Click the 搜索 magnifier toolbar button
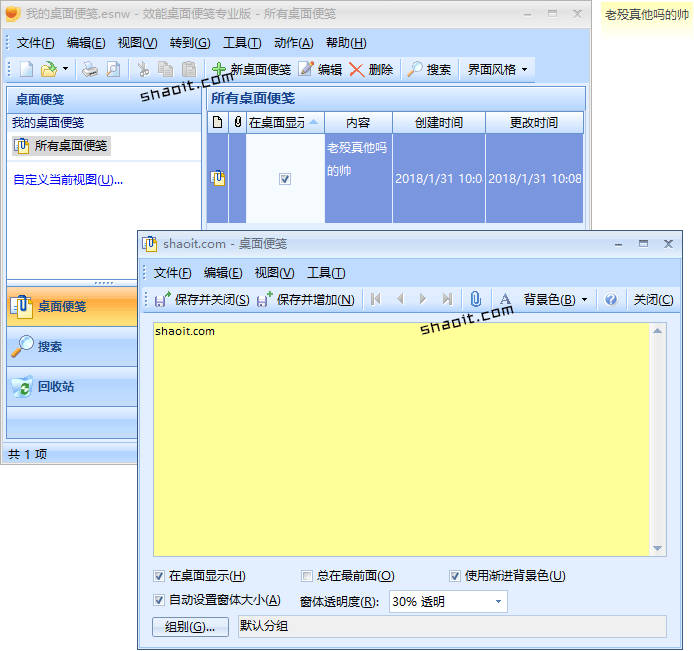This screenshot has width=694, height=651. tap(429, 69)
